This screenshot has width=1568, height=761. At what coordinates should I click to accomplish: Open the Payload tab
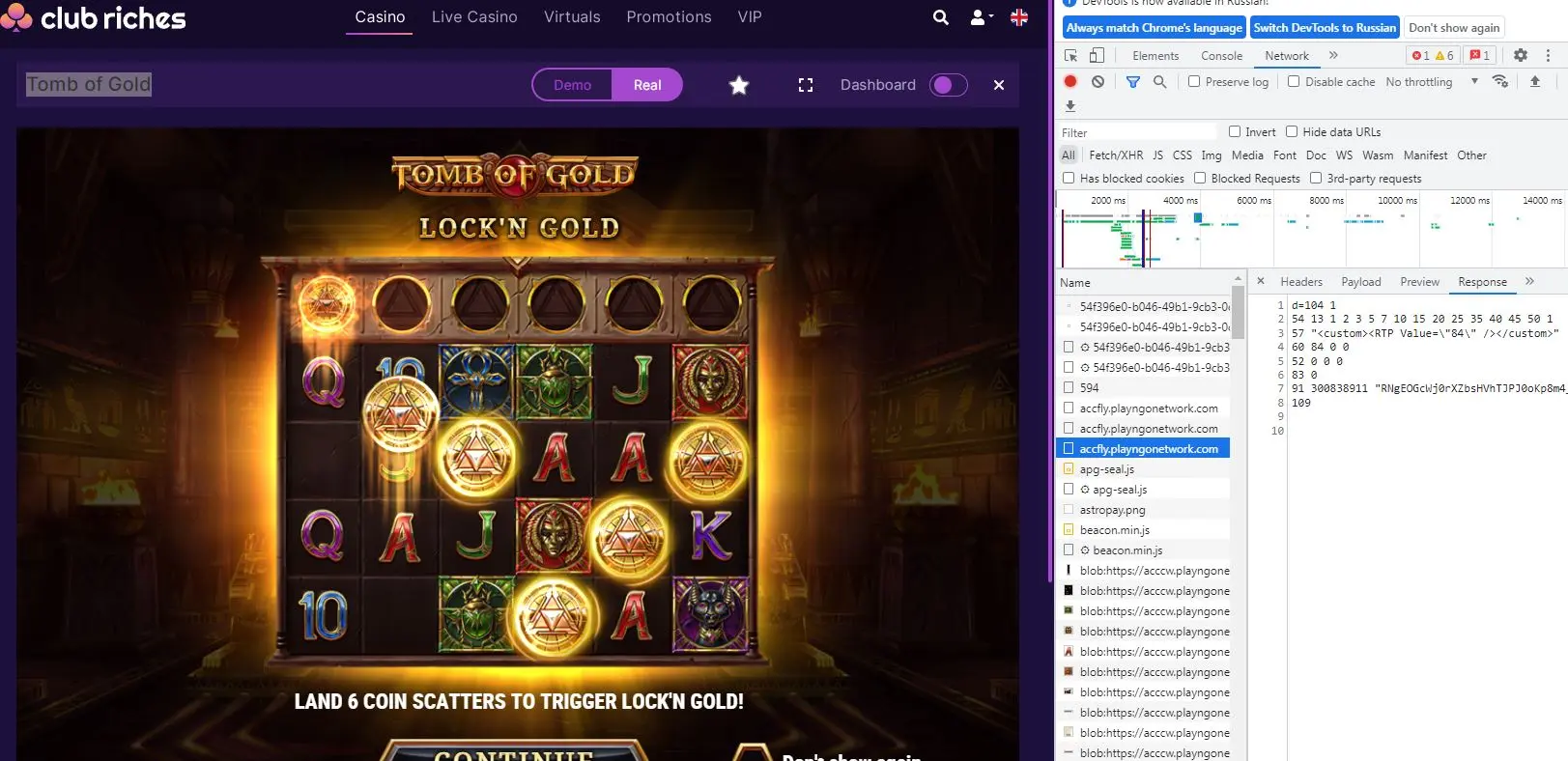pyautogui.click(x=1360, y=282)
